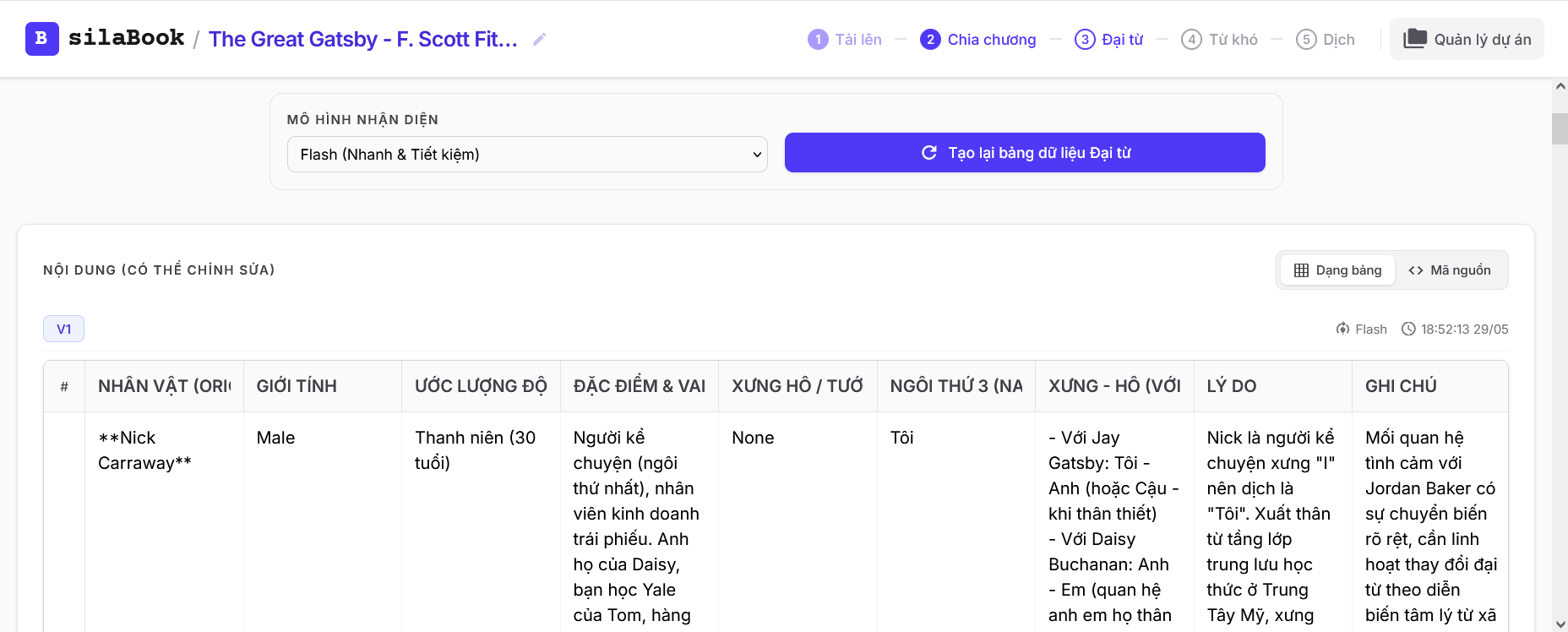1568x632 pixels.
Task: Edit the **Nick Carraway** cell
Action: [x=164, y=522]
